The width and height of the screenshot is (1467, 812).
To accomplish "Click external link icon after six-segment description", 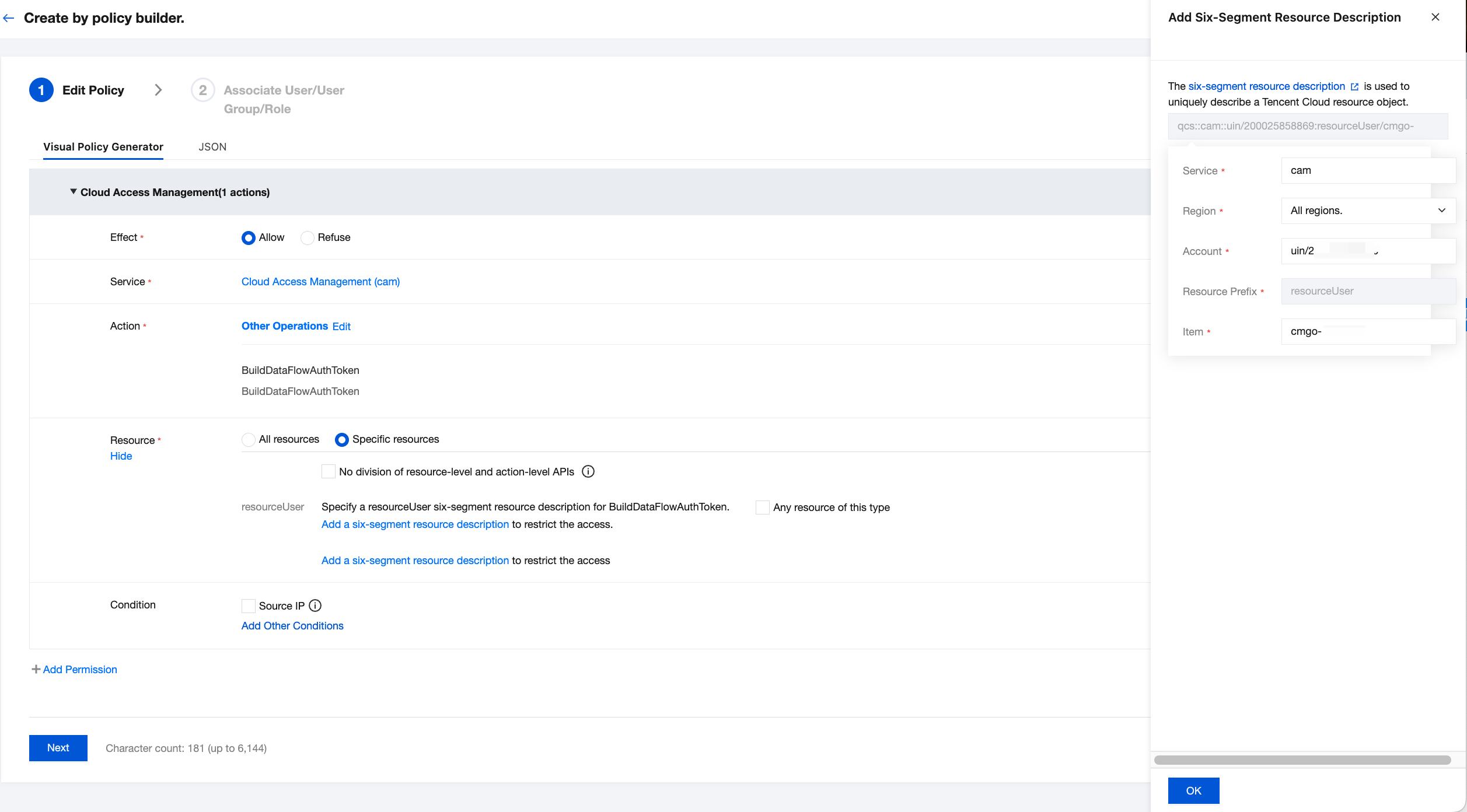I will pyautogui.click(x=1354, y=87).
